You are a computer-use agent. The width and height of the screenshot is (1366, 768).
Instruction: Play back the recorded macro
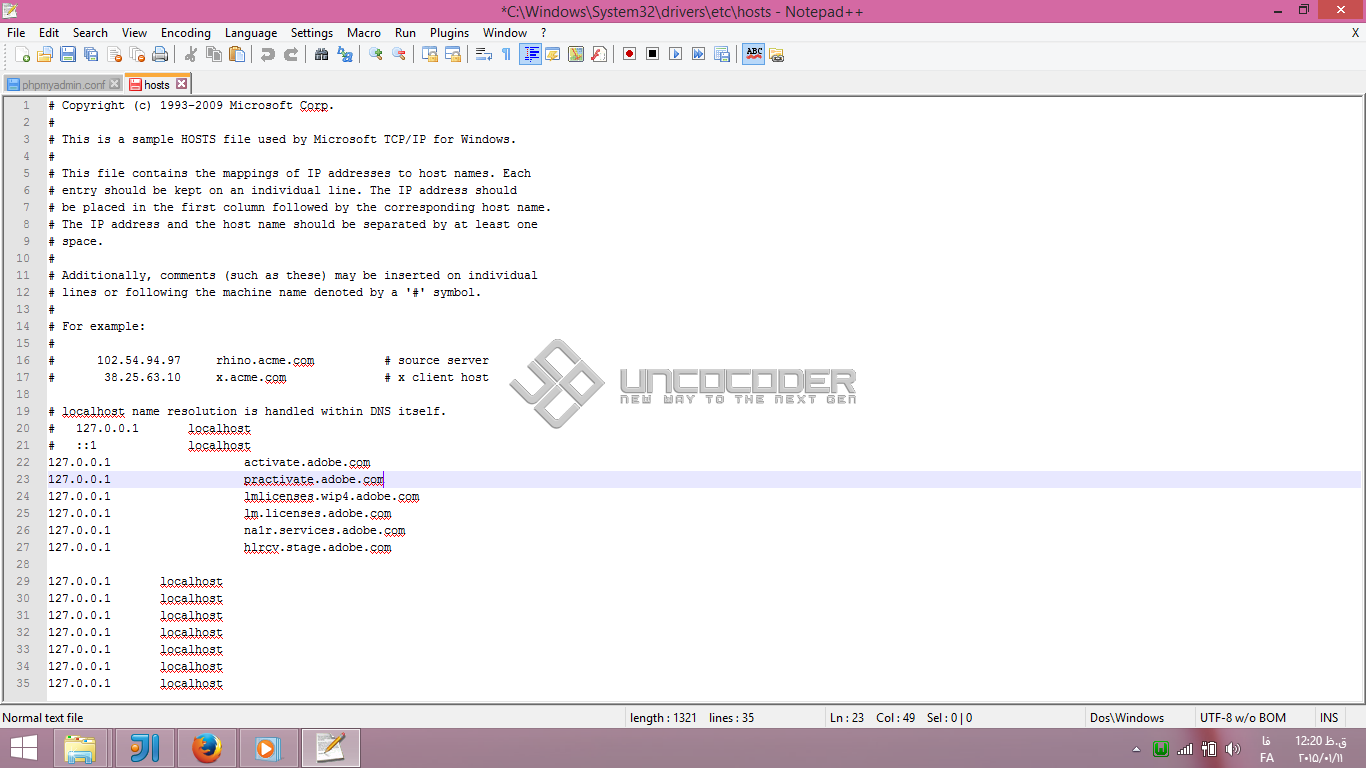pos(675,54)
